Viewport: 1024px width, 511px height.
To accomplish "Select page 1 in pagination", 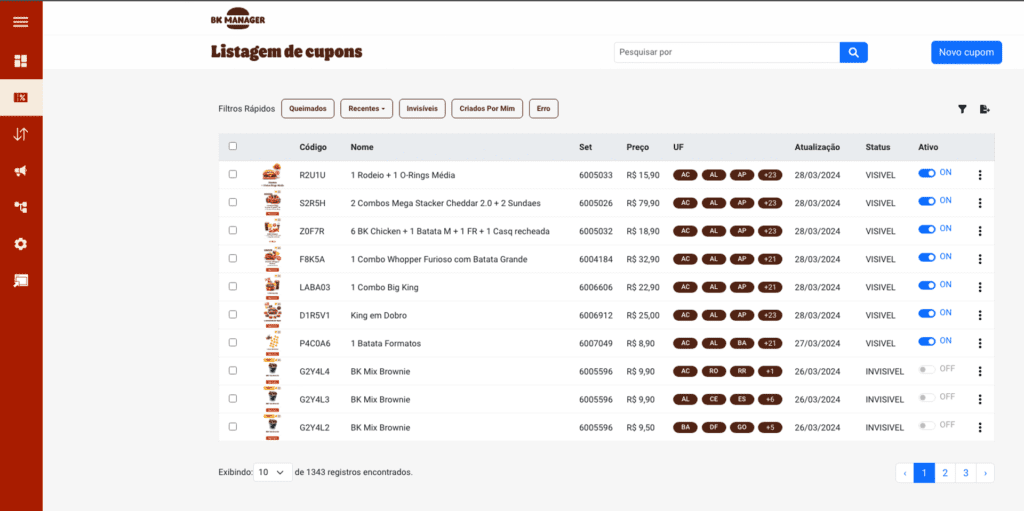I will [924, 472].
